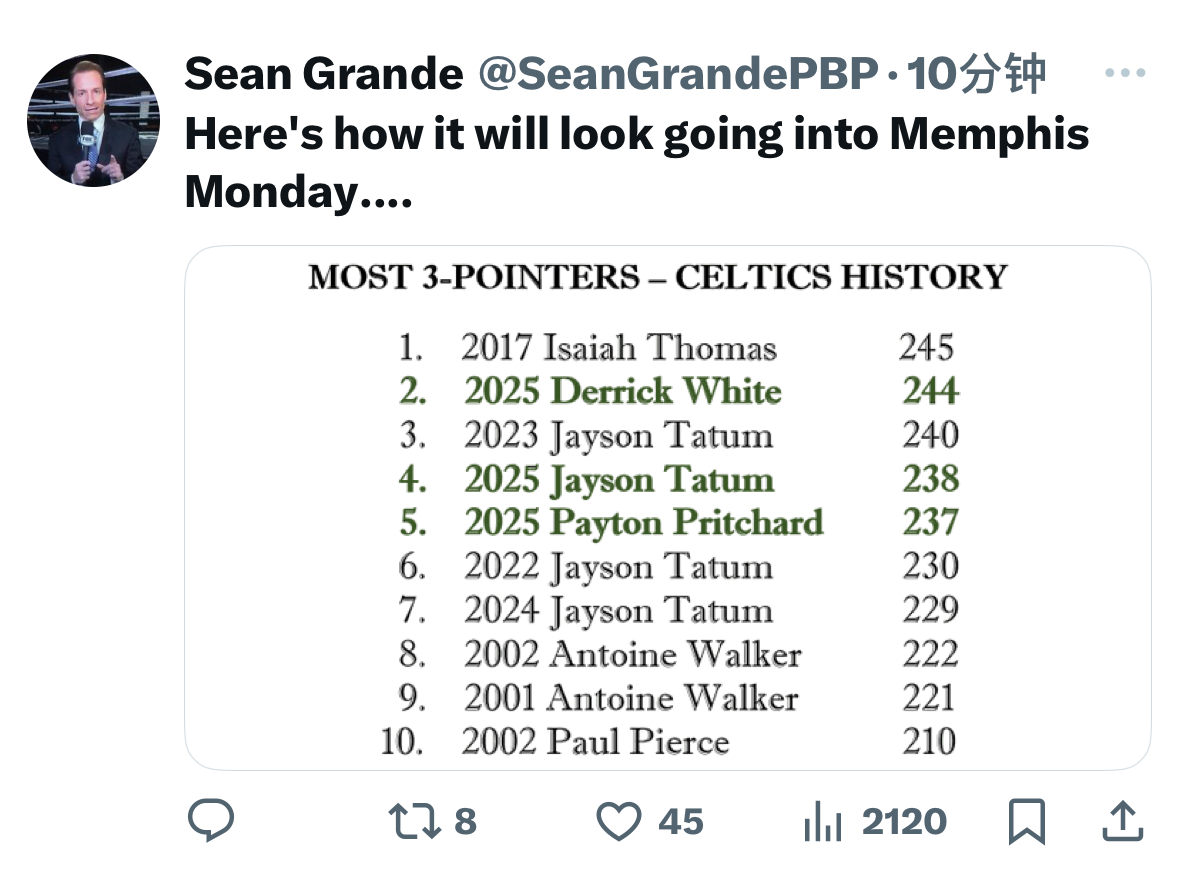
Task: Open Sean Grande's profile avatar
Action: 93,120
